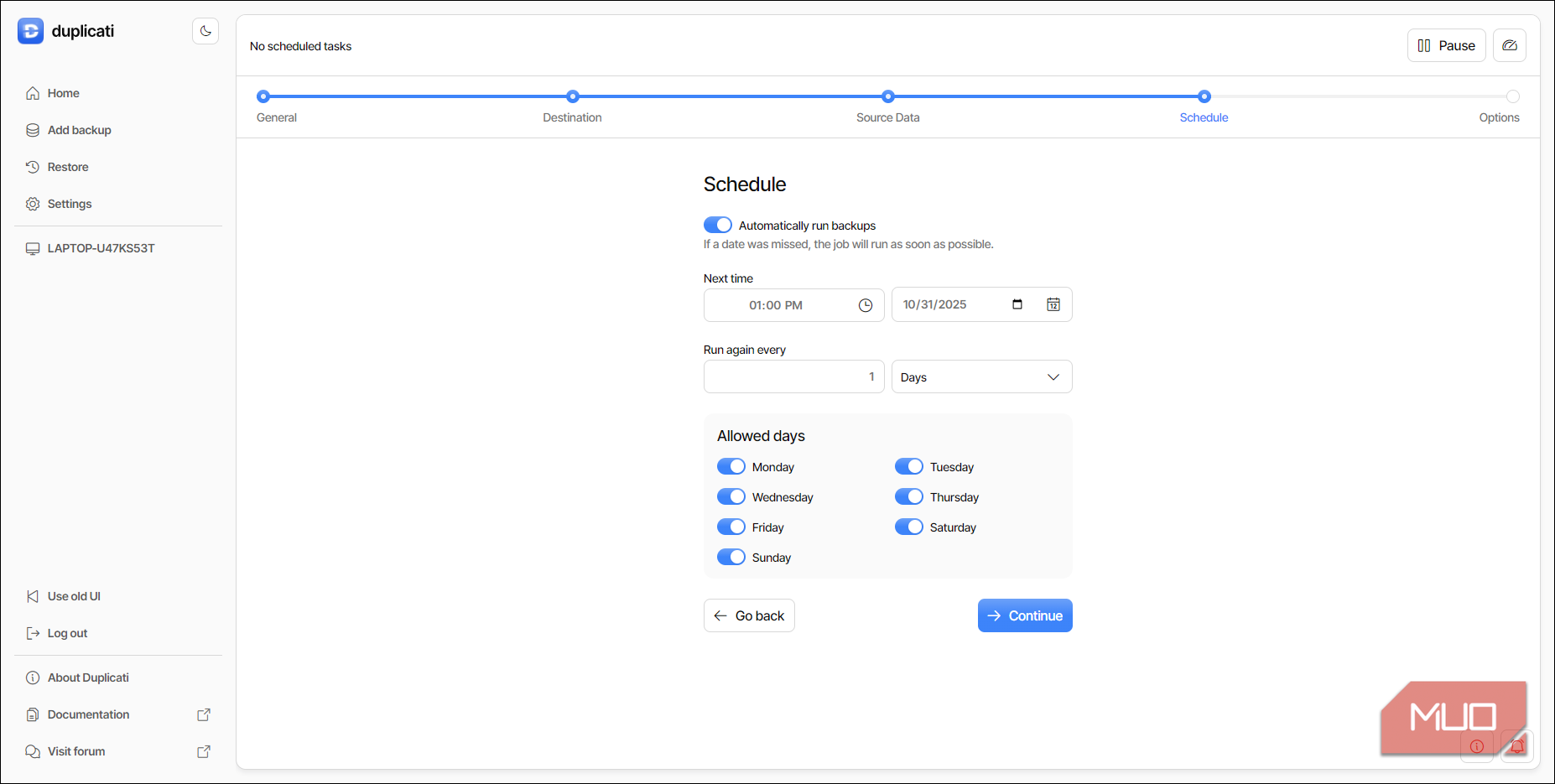
Task: Open Documentation link
Action: (88, 714)
